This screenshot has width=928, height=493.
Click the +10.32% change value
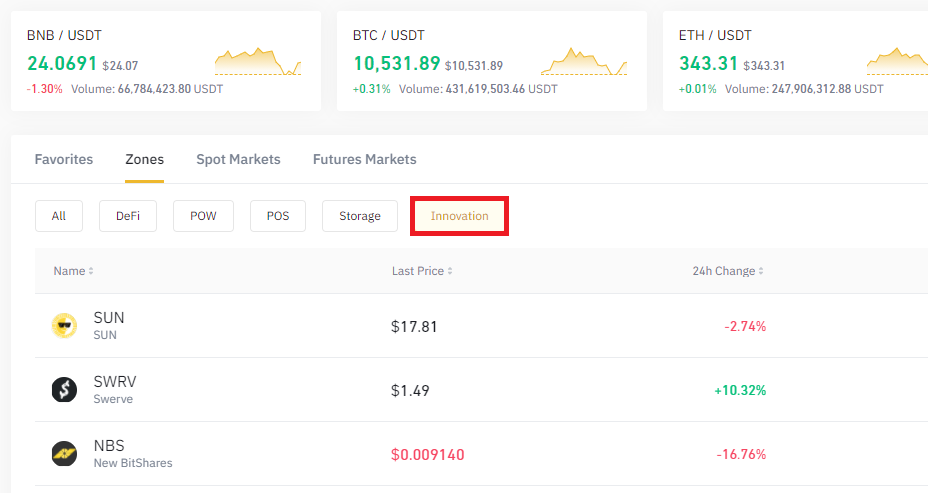tap(740, 390)
